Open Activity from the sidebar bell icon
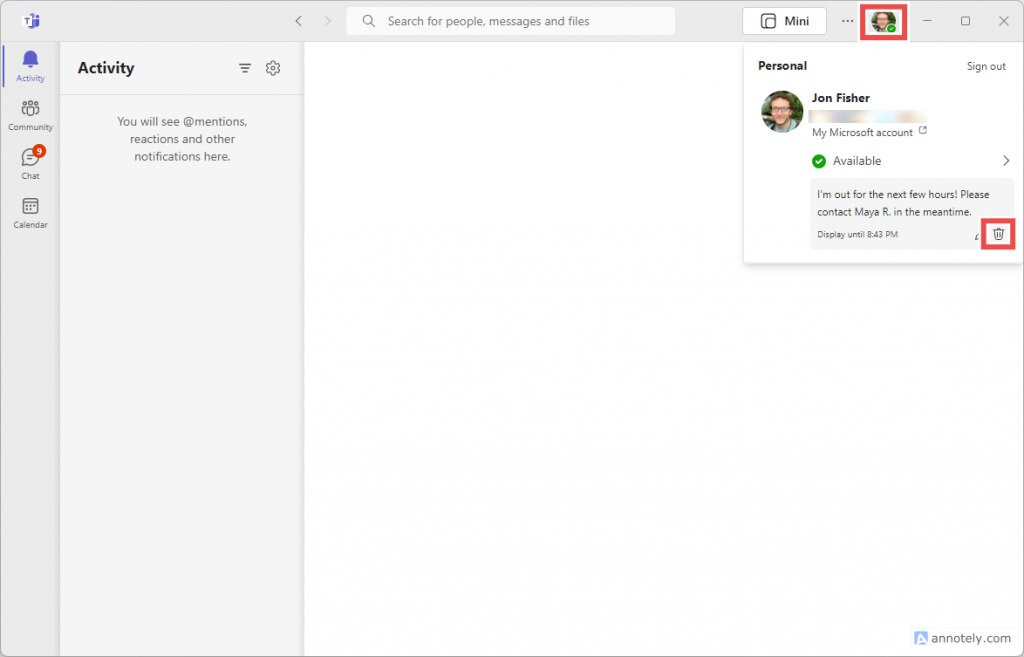The width and height of the screenshot is (1024, 657). pyautogui.click(x=30, y=65)
